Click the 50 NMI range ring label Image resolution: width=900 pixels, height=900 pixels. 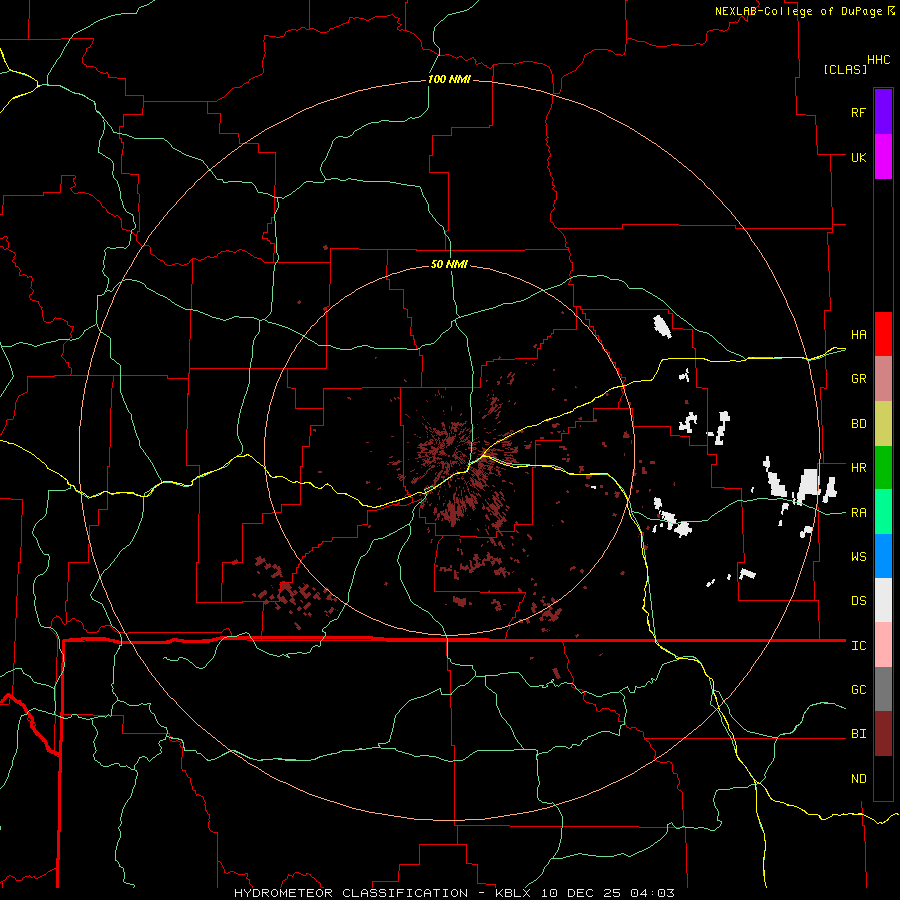[x=449, y=264]
